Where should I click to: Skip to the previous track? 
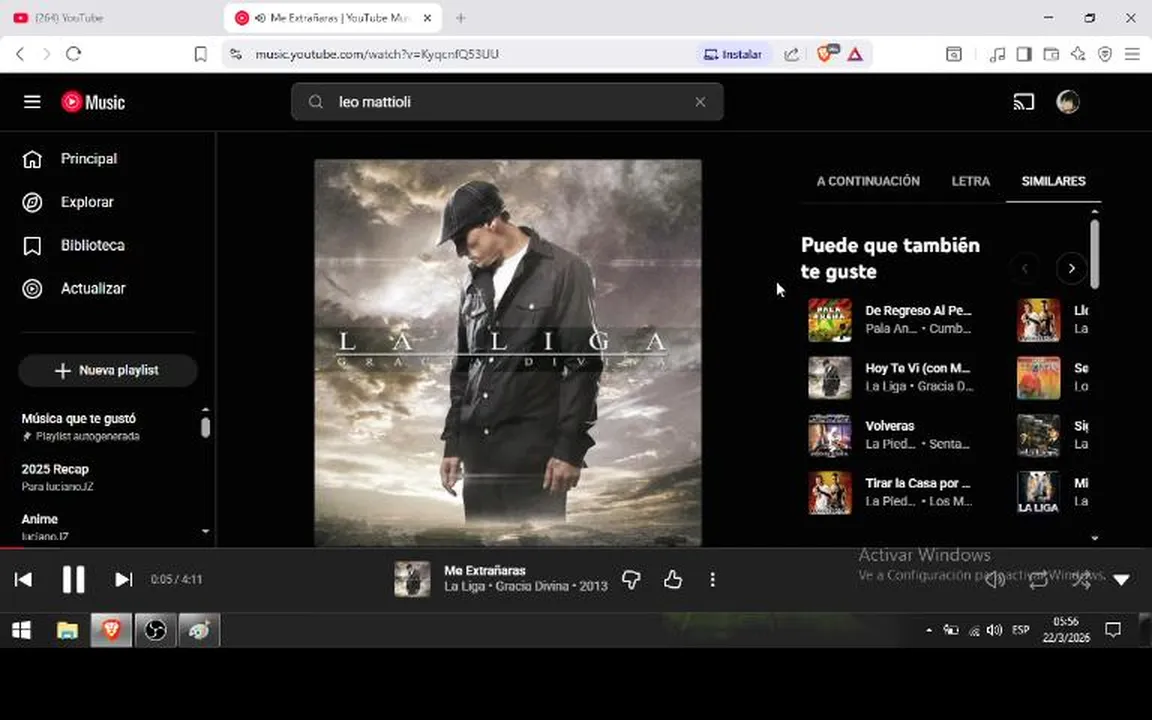(x=23, y=580)
